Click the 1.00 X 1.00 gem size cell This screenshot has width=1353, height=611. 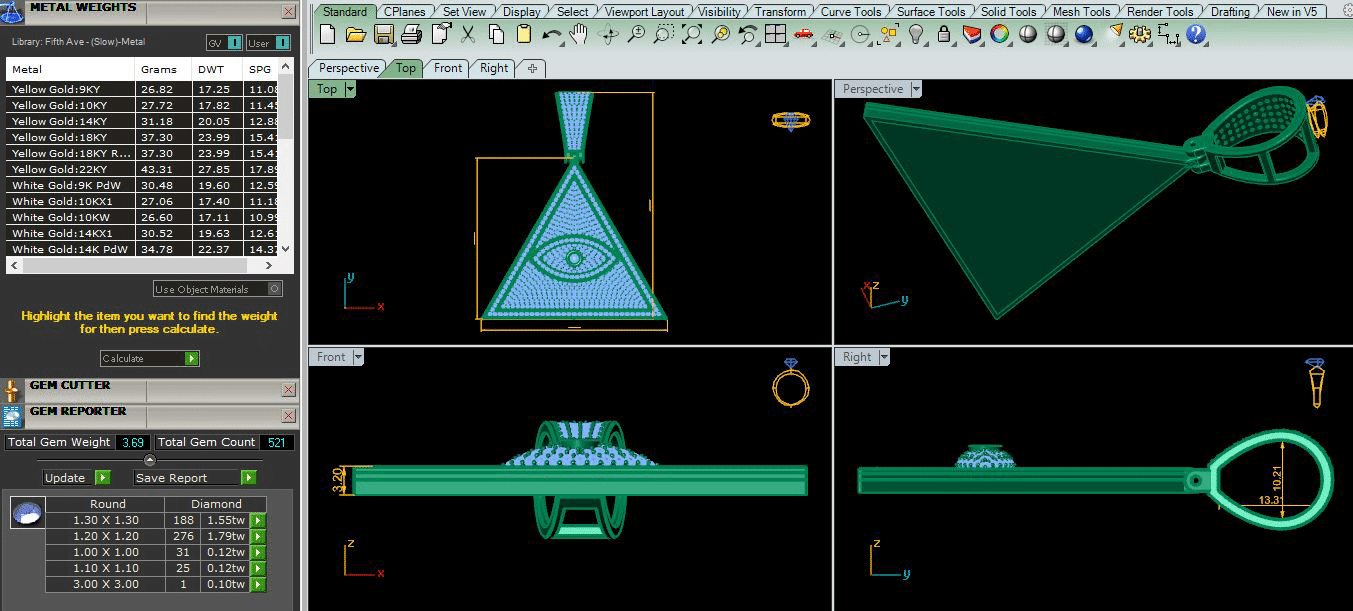pos(107,552)
